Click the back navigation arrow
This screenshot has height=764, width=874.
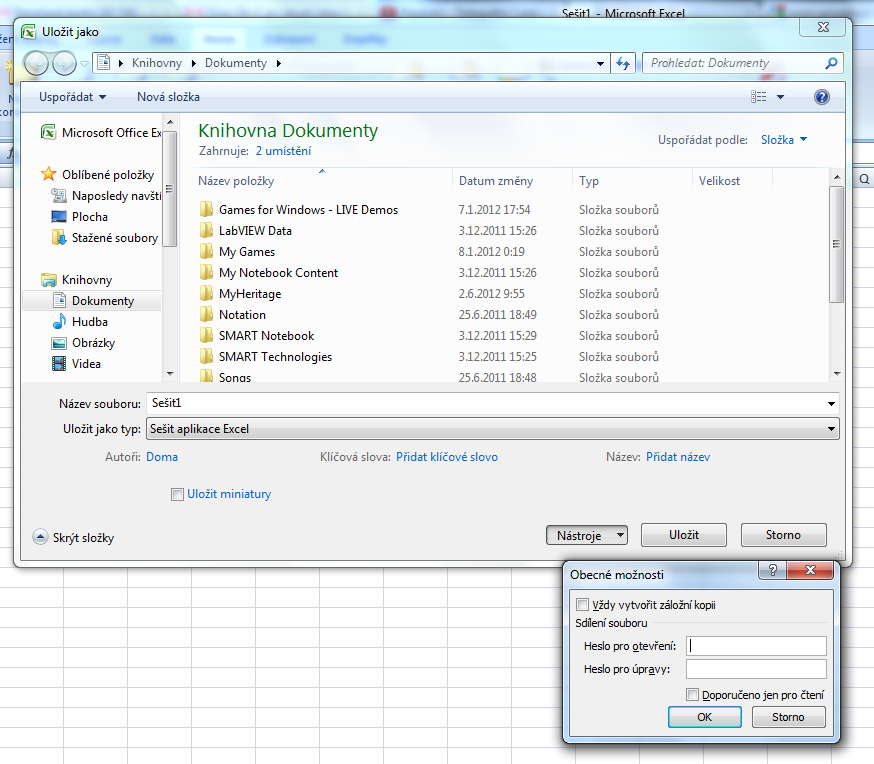[x=36, y=63]
